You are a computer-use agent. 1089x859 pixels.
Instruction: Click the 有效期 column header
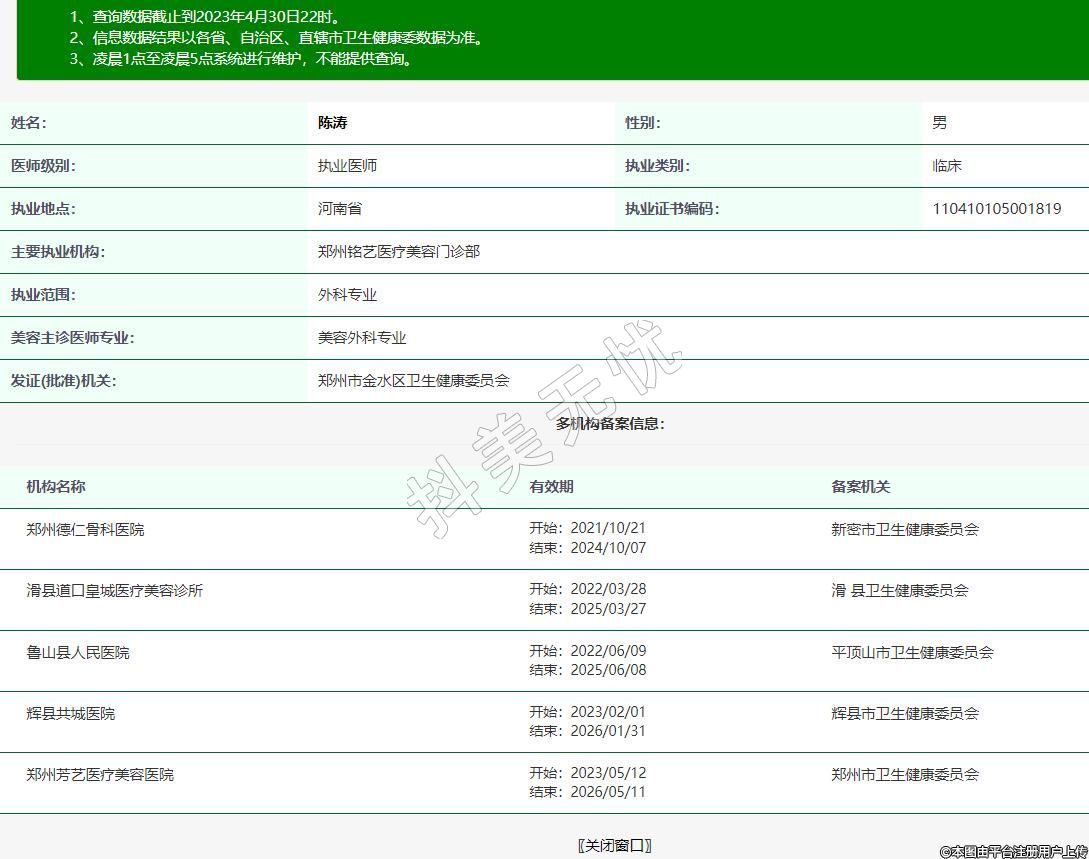click(551, 487)
